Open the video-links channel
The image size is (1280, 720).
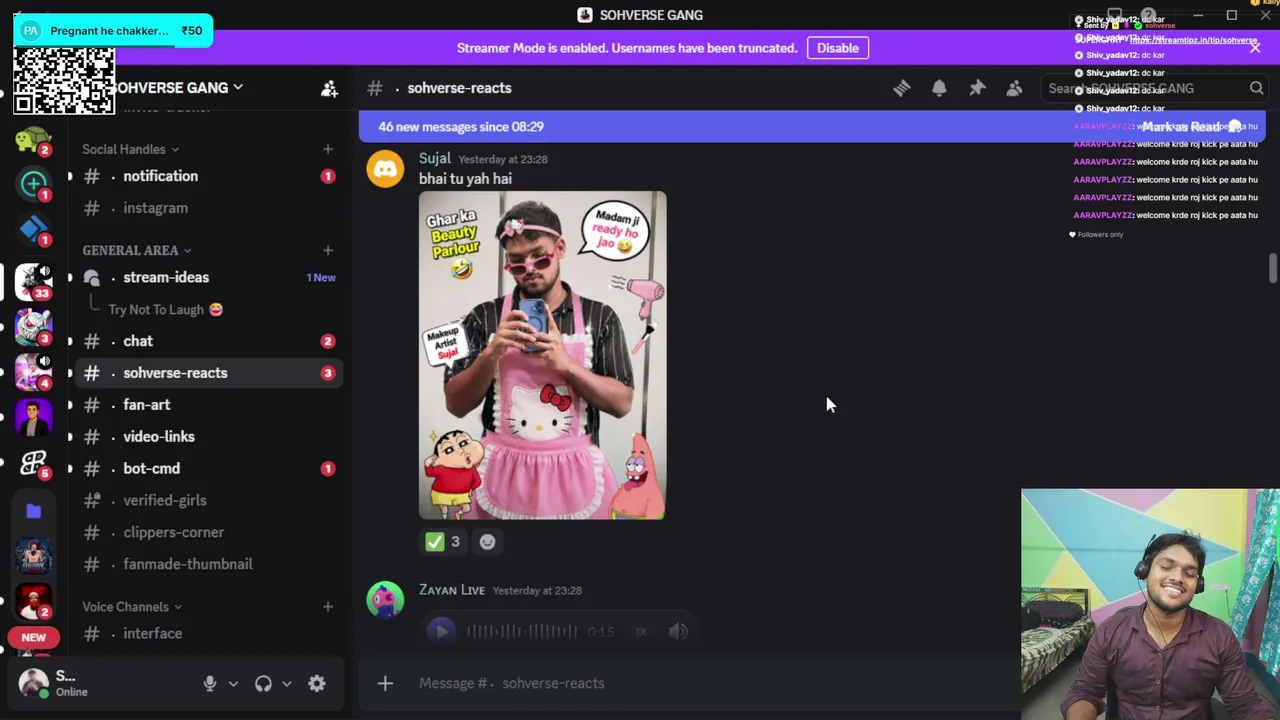click(x=208, y=437)
